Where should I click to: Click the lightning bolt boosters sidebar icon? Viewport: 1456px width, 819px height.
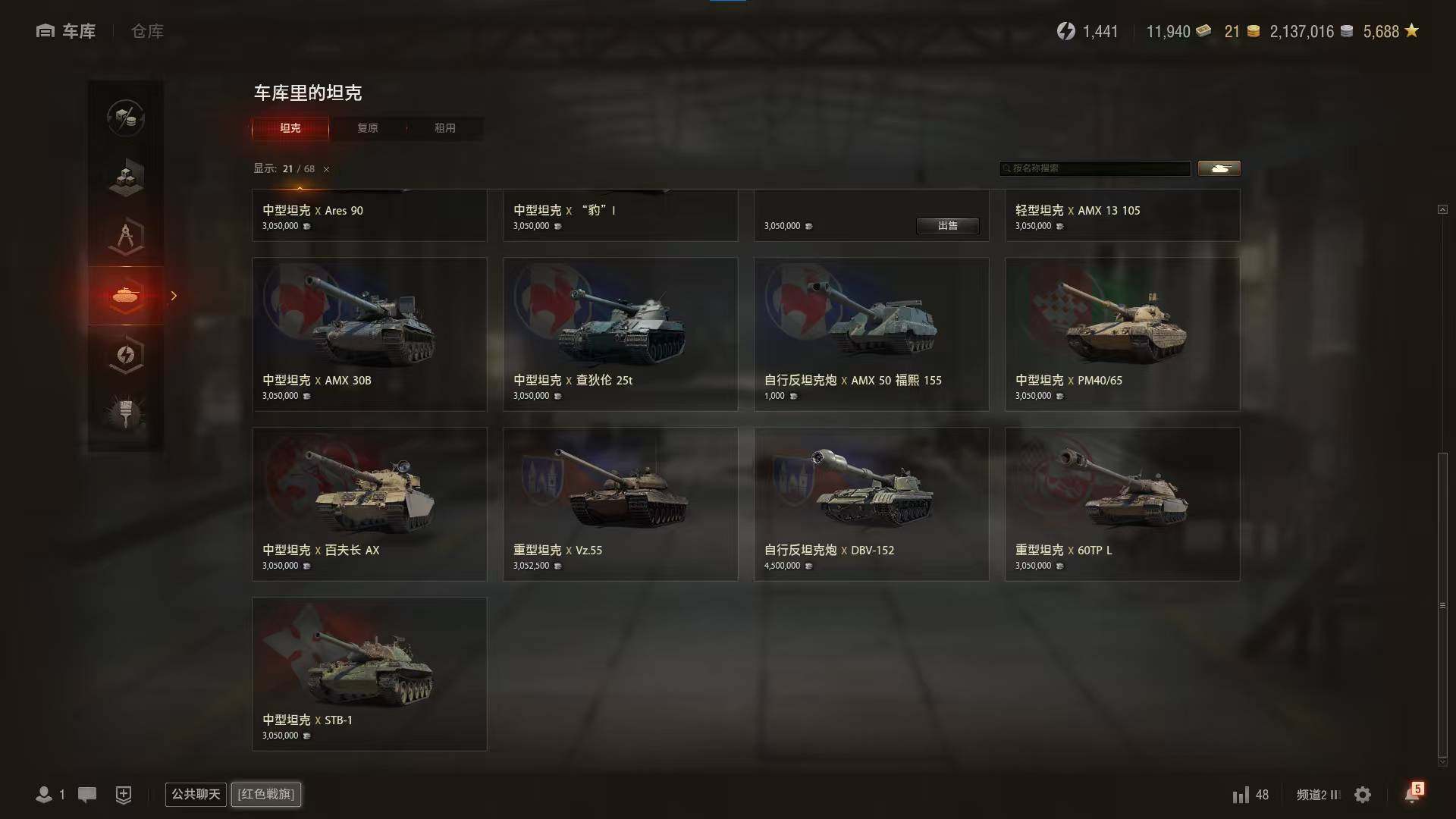coord(126,355)
